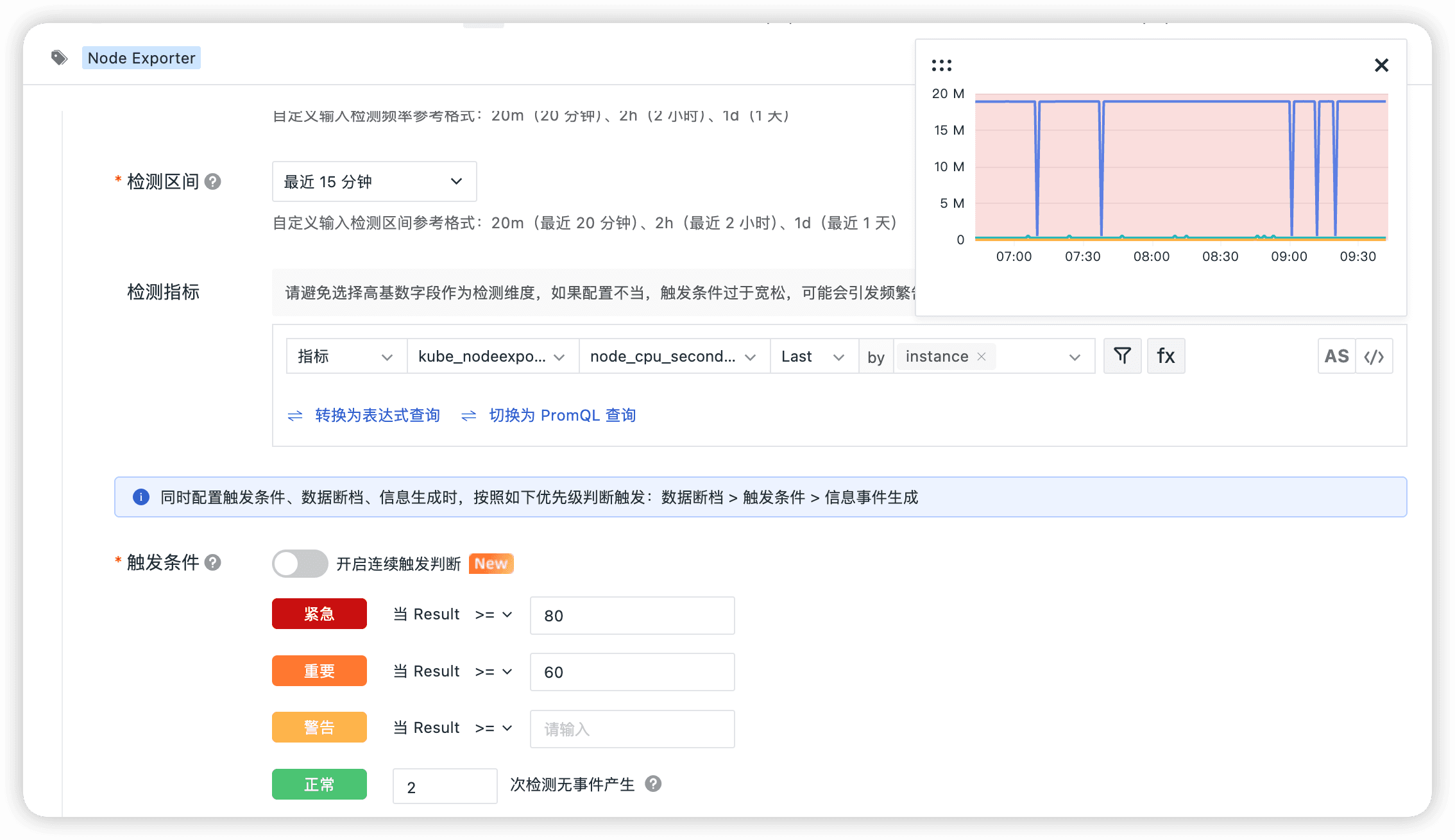Click the drag handle of chart popup
The width and height of the screenshot is (1455, 840).
click(941, 65)
